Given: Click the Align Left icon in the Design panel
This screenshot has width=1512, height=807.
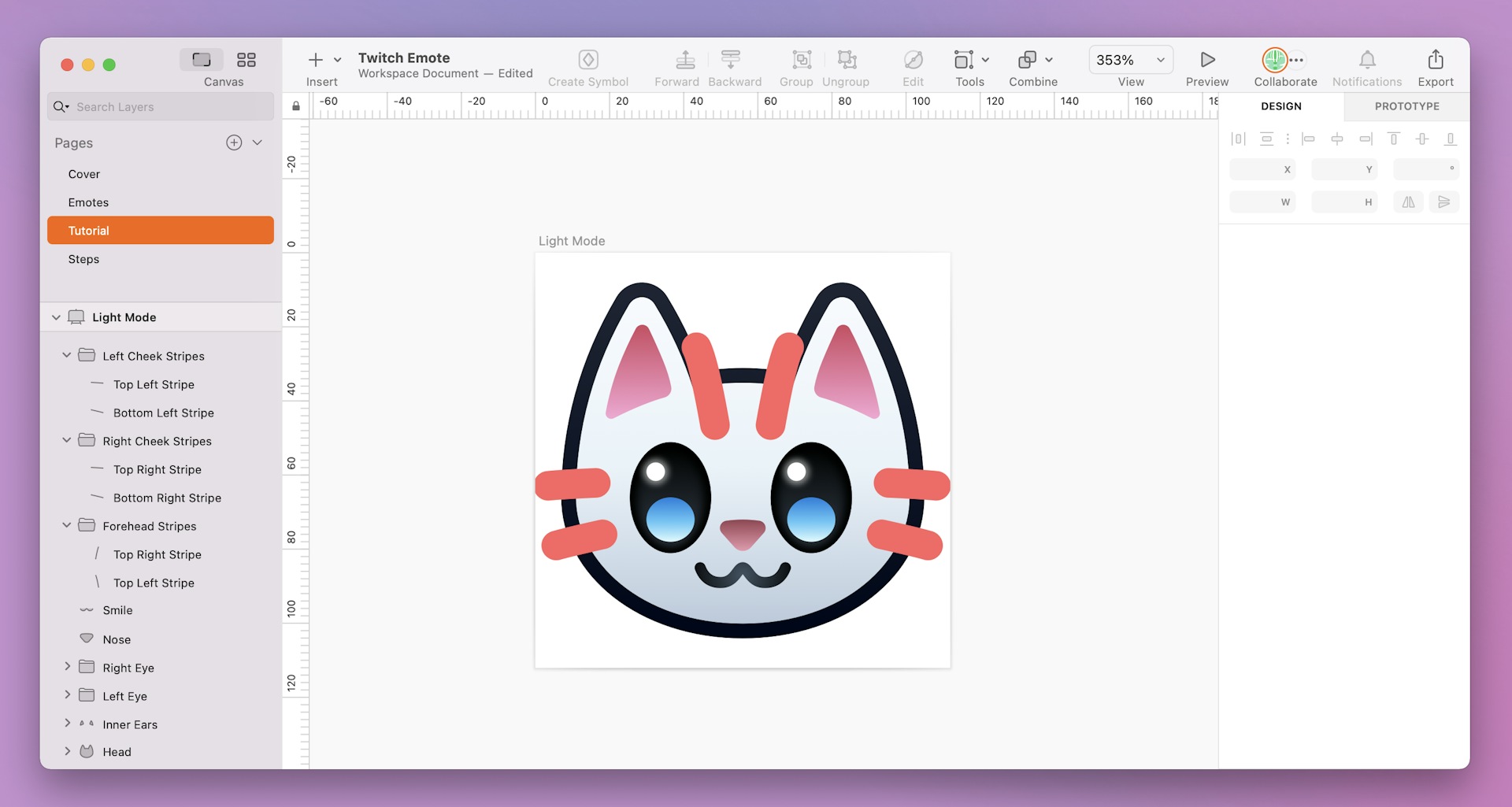Looking at the screenshot, I should [x=1309, y=139].
